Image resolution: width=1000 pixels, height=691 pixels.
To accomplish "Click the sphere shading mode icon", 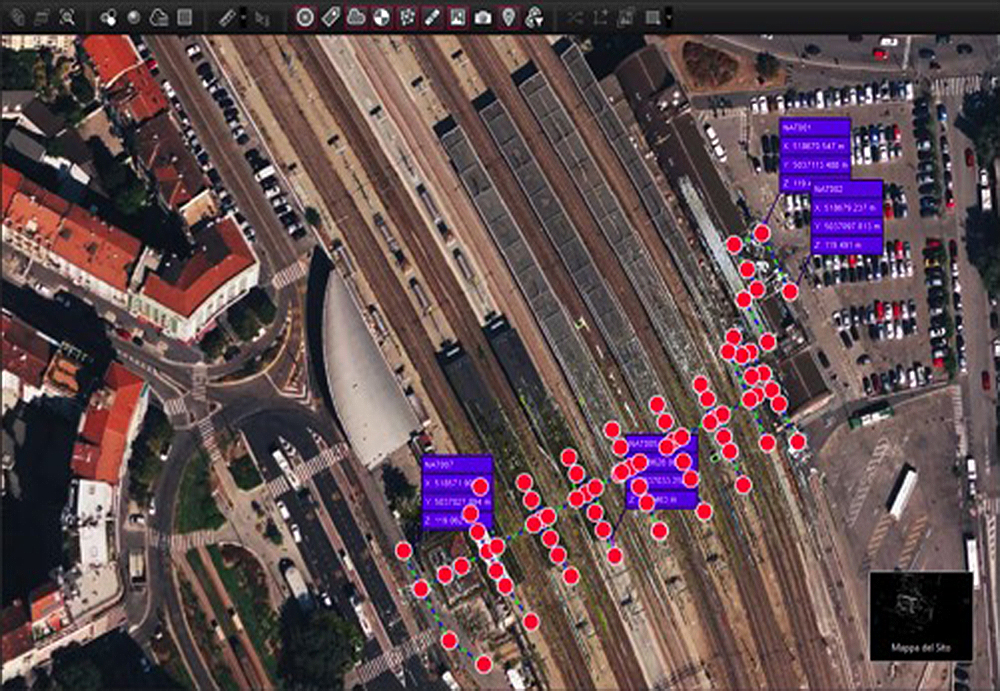I will pos(133,17).
